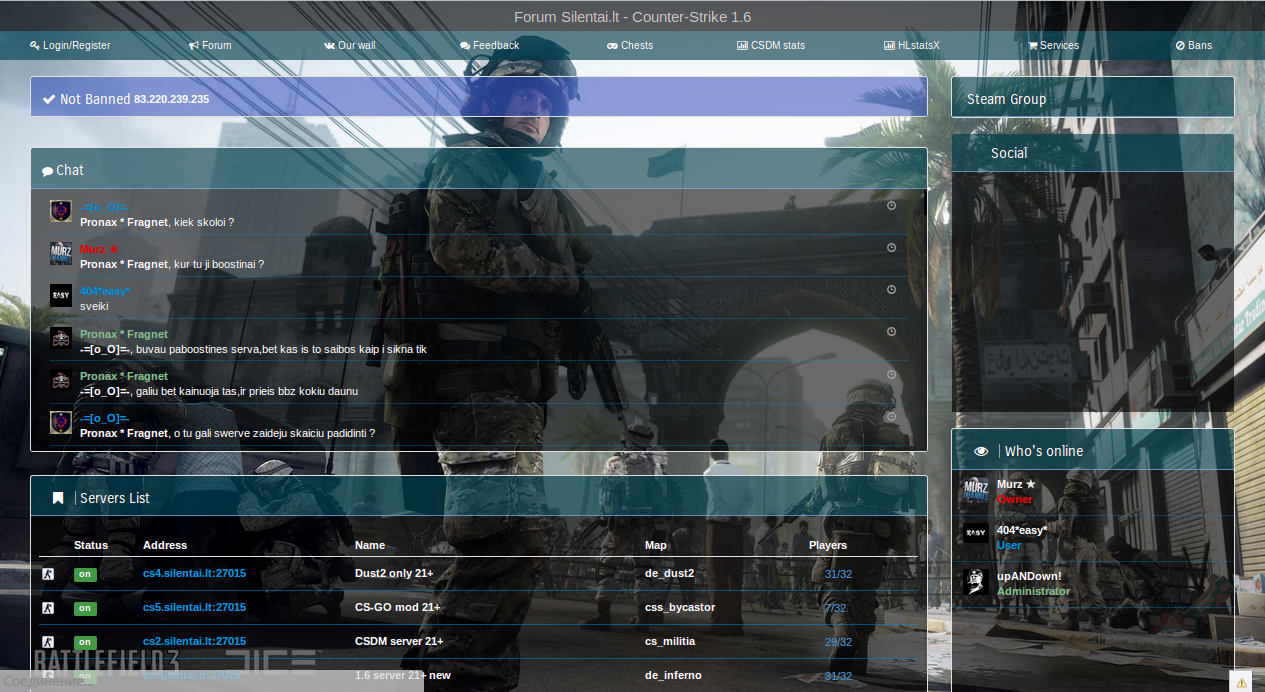Open Our wall in the navigation bar
The image size is (1265, 692).
coord(350,45)
